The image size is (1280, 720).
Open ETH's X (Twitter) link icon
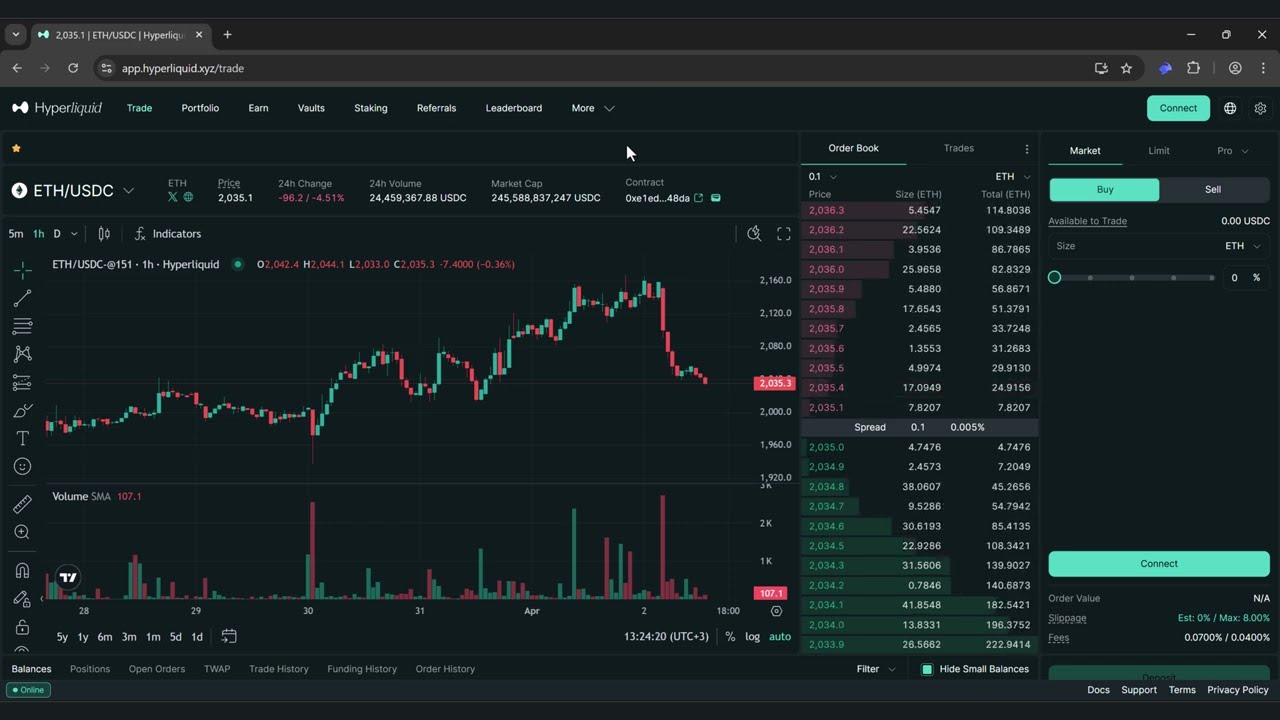tap(173, 197)
